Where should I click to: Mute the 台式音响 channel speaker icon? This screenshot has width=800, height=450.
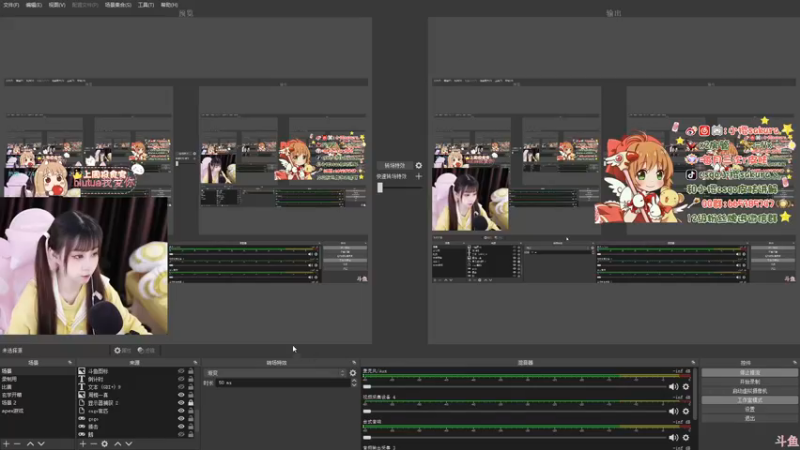coord(673,437)
